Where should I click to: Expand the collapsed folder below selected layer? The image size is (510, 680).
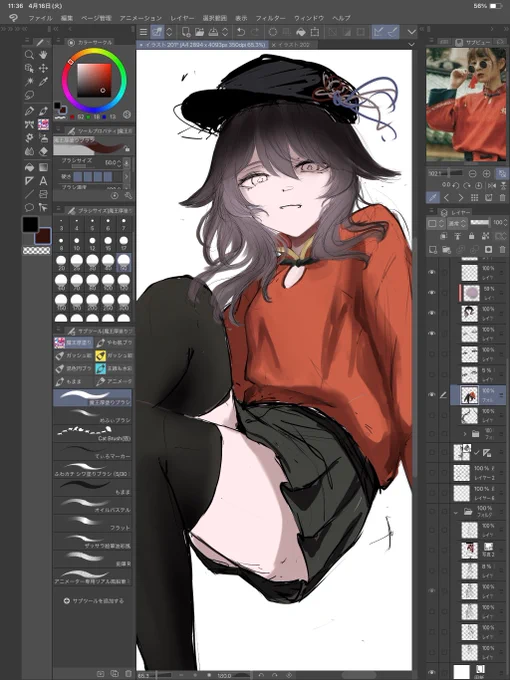click(465, 433)
